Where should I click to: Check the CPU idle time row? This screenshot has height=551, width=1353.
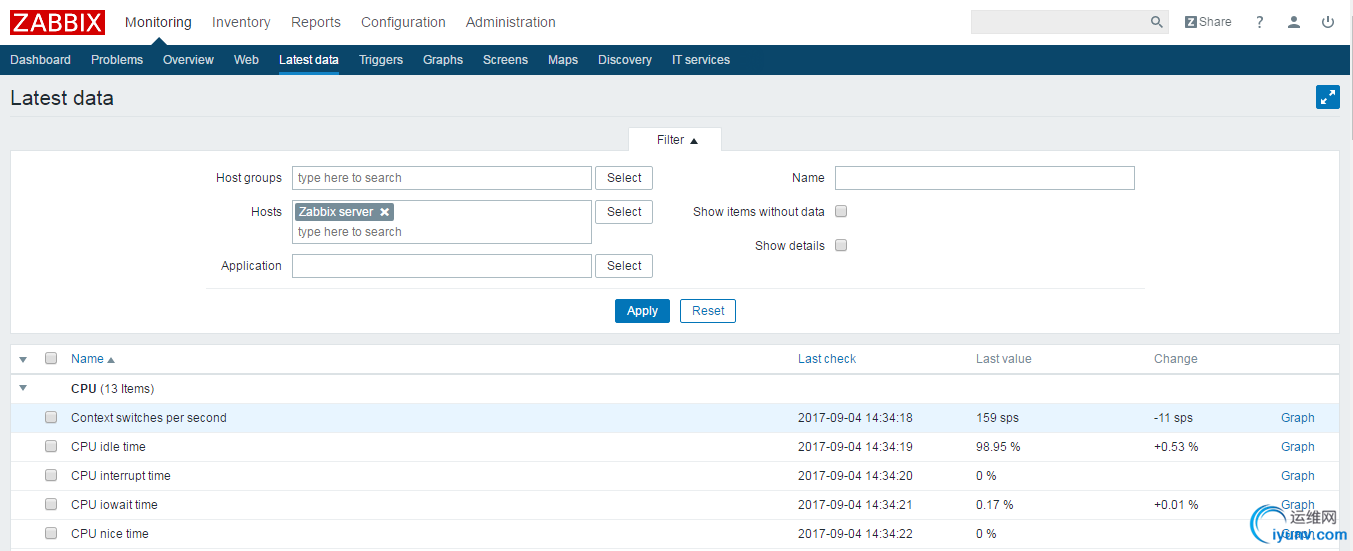coord(51,446)
